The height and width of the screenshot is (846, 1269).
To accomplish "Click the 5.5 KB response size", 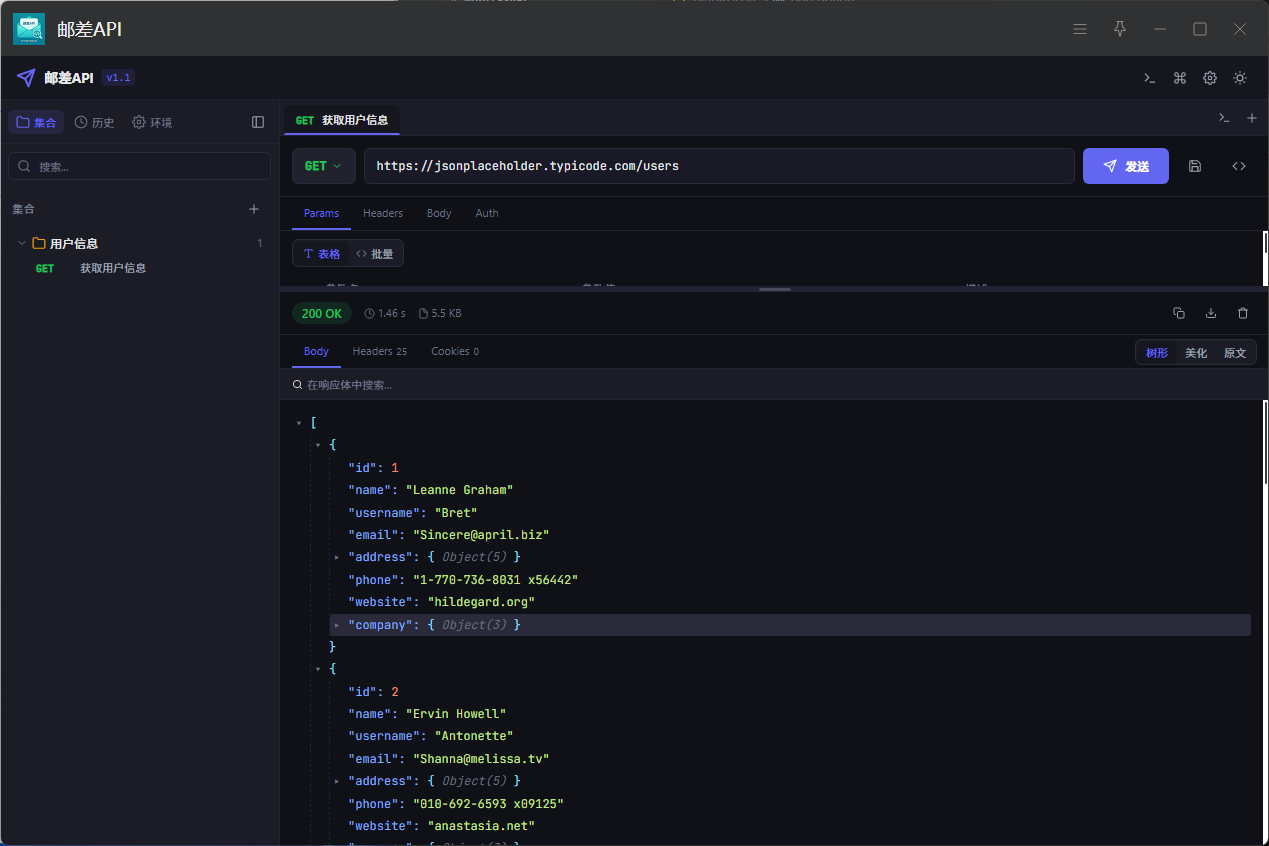I will point(440,313).
